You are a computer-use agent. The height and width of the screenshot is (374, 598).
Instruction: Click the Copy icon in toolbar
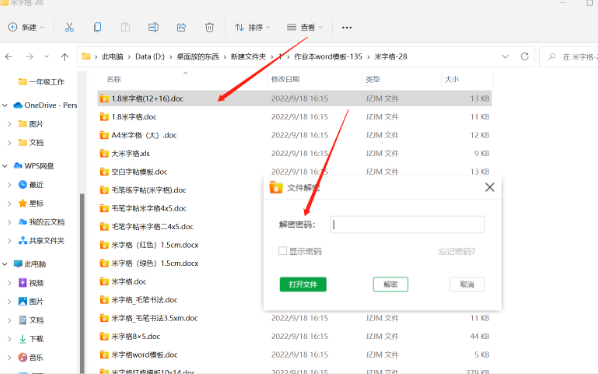coord(97,27)
